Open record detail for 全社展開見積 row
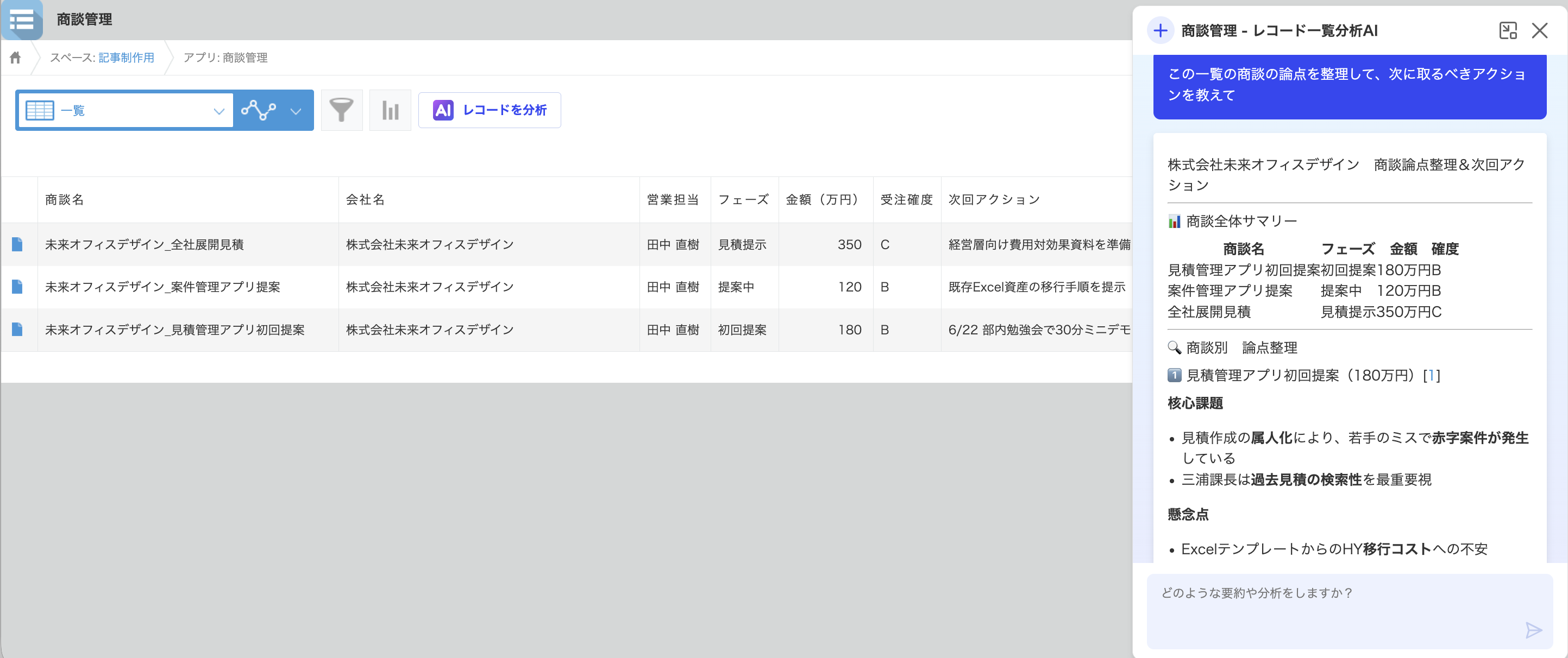The height and width of the screenshot is (658, 1568). 17,244
